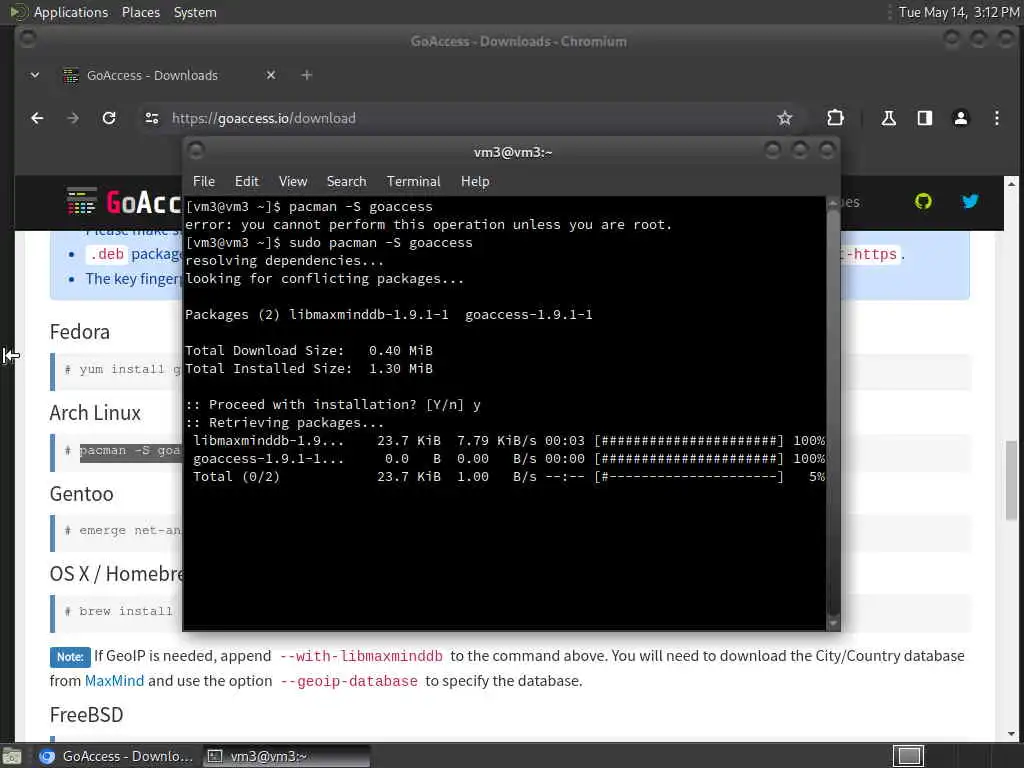Screen dimensions: 1024x768
Task: Click the terminal window's vertical scrollbar
Action: click(x=833, y=411)
